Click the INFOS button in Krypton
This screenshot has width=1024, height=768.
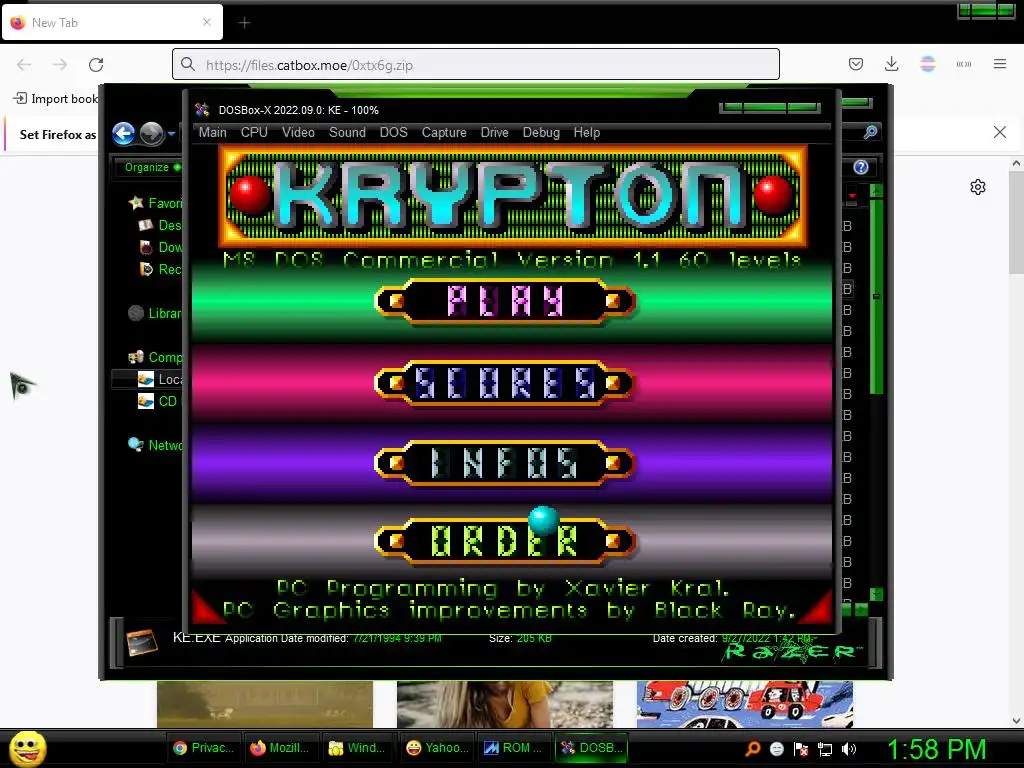(505, 463)
